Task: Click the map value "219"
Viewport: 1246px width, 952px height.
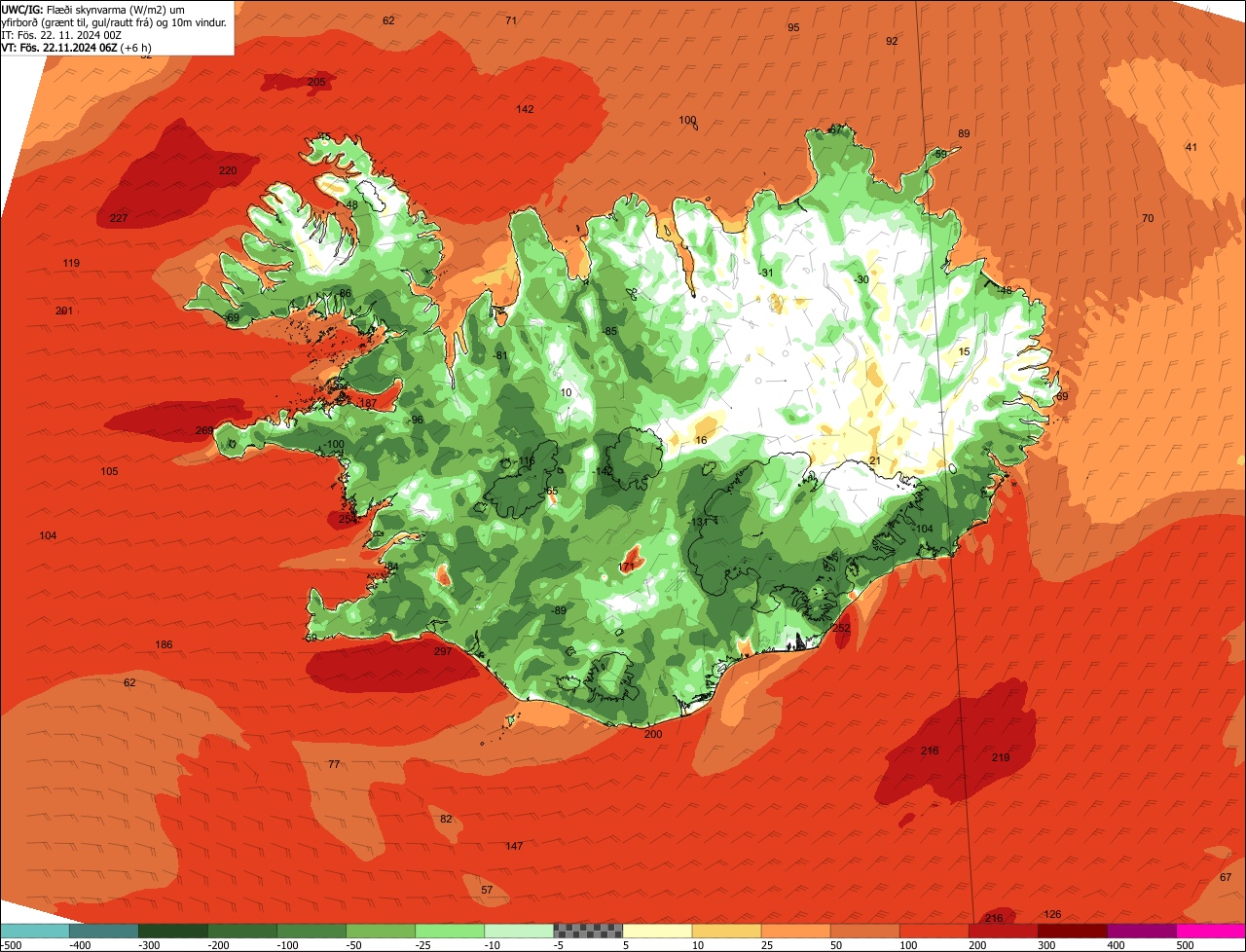Action: pos(1001,757)
